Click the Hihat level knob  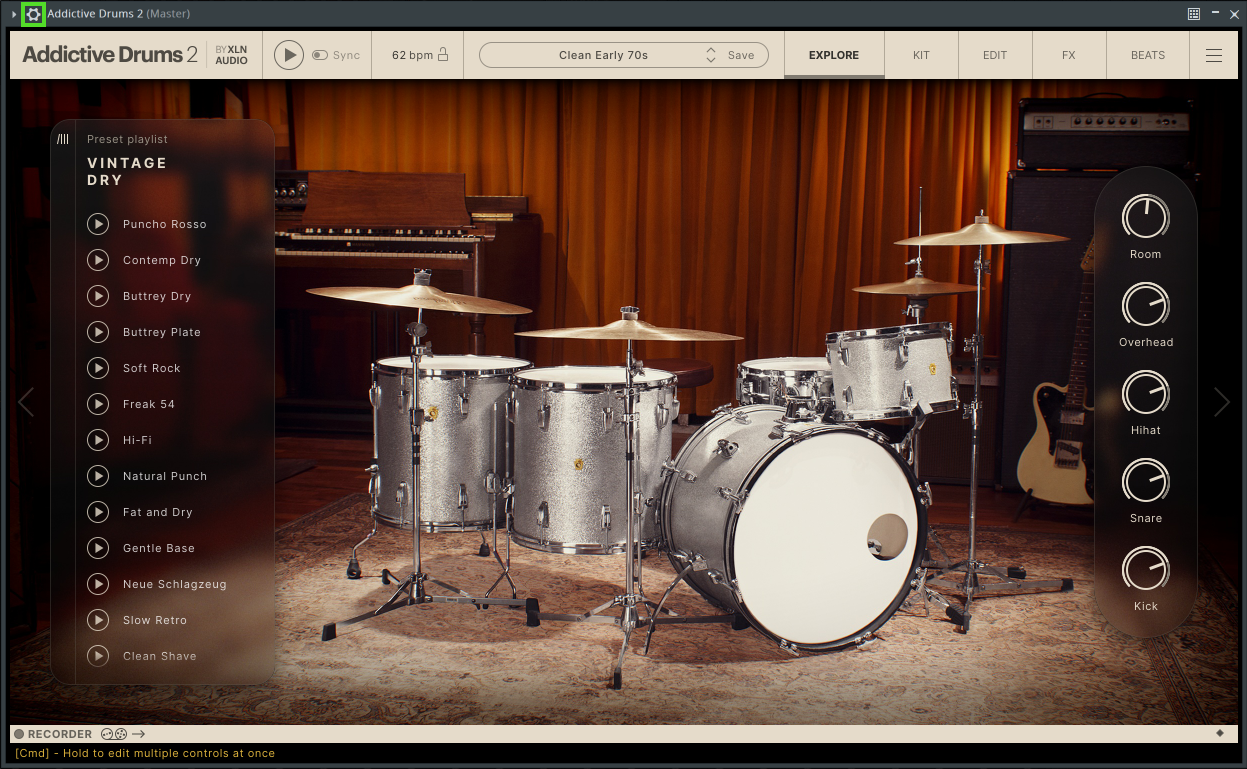click(x=1146, y=393)
